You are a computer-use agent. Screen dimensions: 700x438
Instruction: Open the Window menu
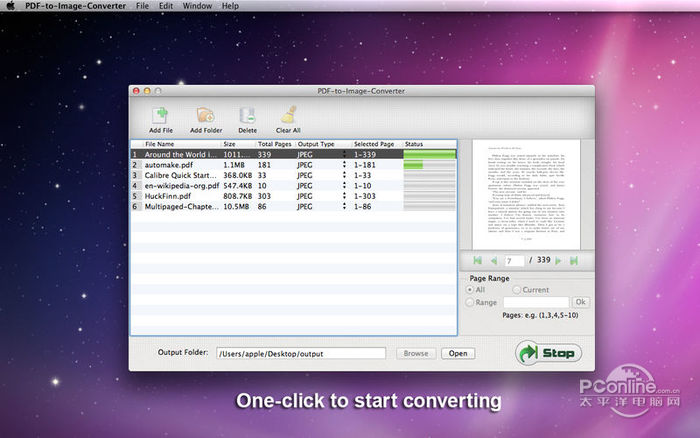tap(197, 6)
